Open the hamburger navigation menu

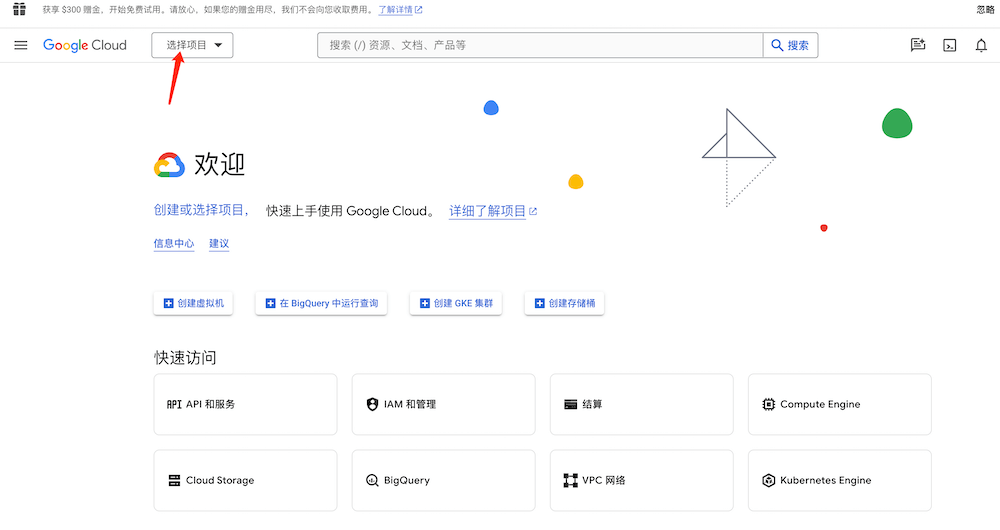21,45
